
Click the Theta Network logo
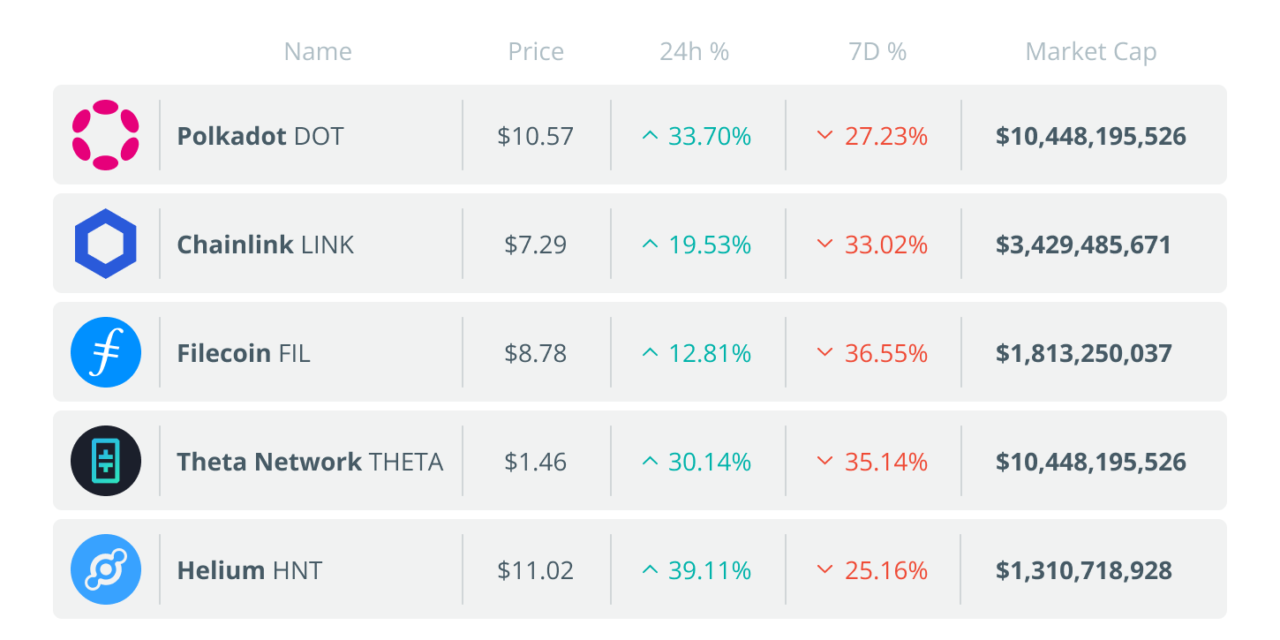(106, 461)
